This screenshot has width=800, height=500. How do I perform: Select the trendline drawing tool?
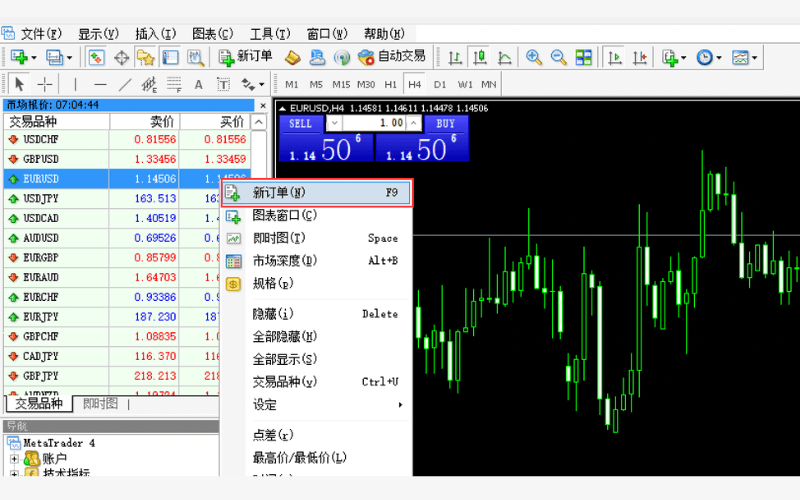[125, 84]
